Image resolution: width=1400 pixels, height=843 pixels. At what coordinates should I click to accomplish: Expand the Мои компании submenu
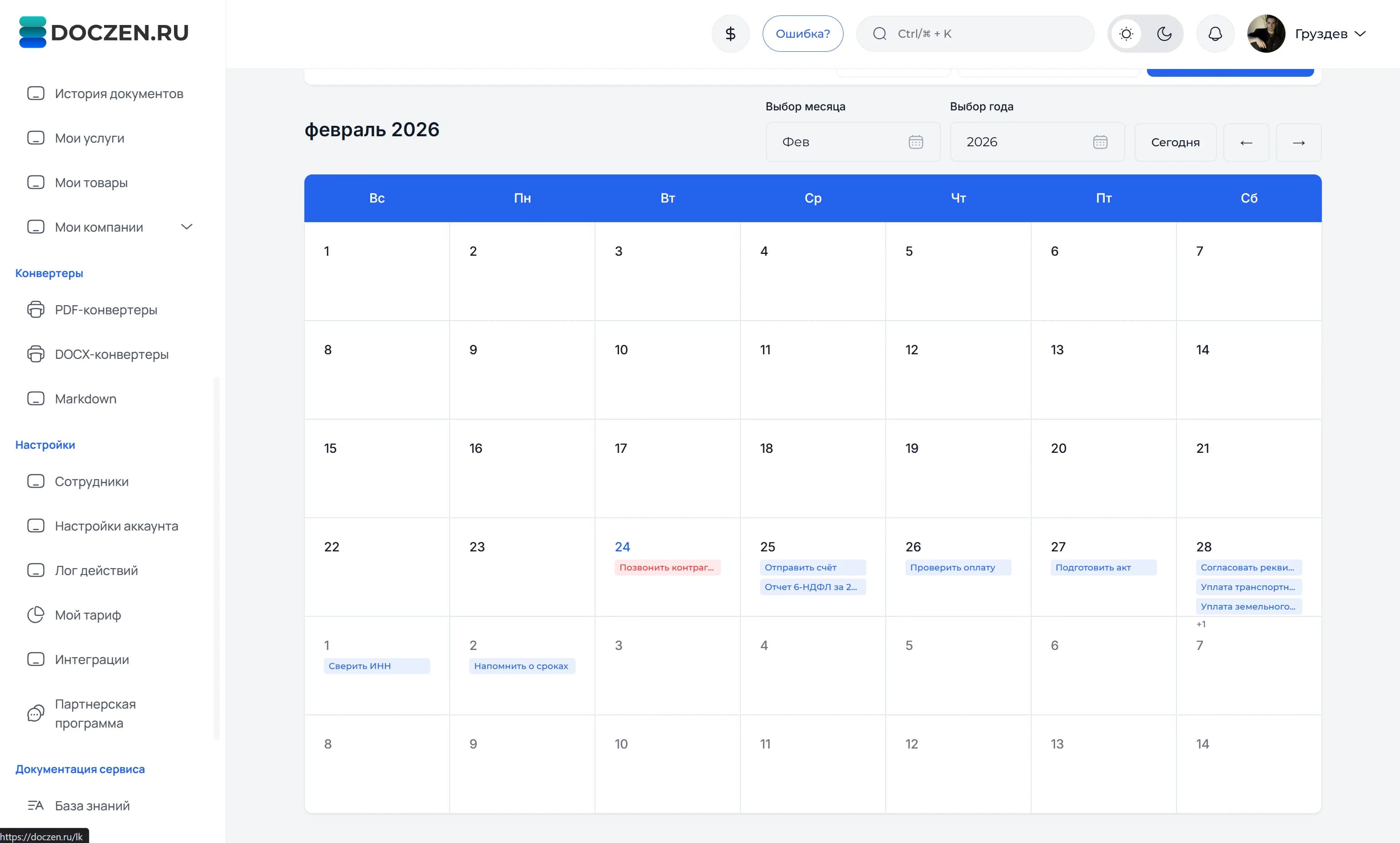coord(187,227)
